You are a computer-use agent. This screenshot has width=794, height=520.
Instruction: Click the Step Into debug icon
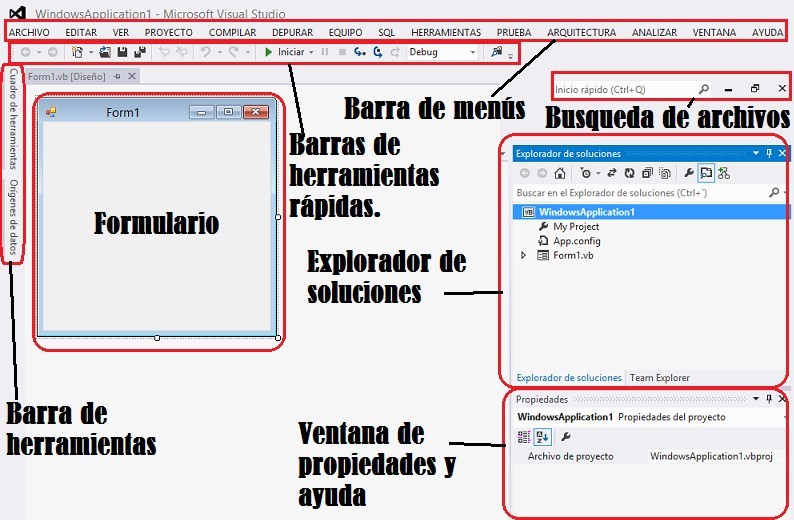point(360,52)
